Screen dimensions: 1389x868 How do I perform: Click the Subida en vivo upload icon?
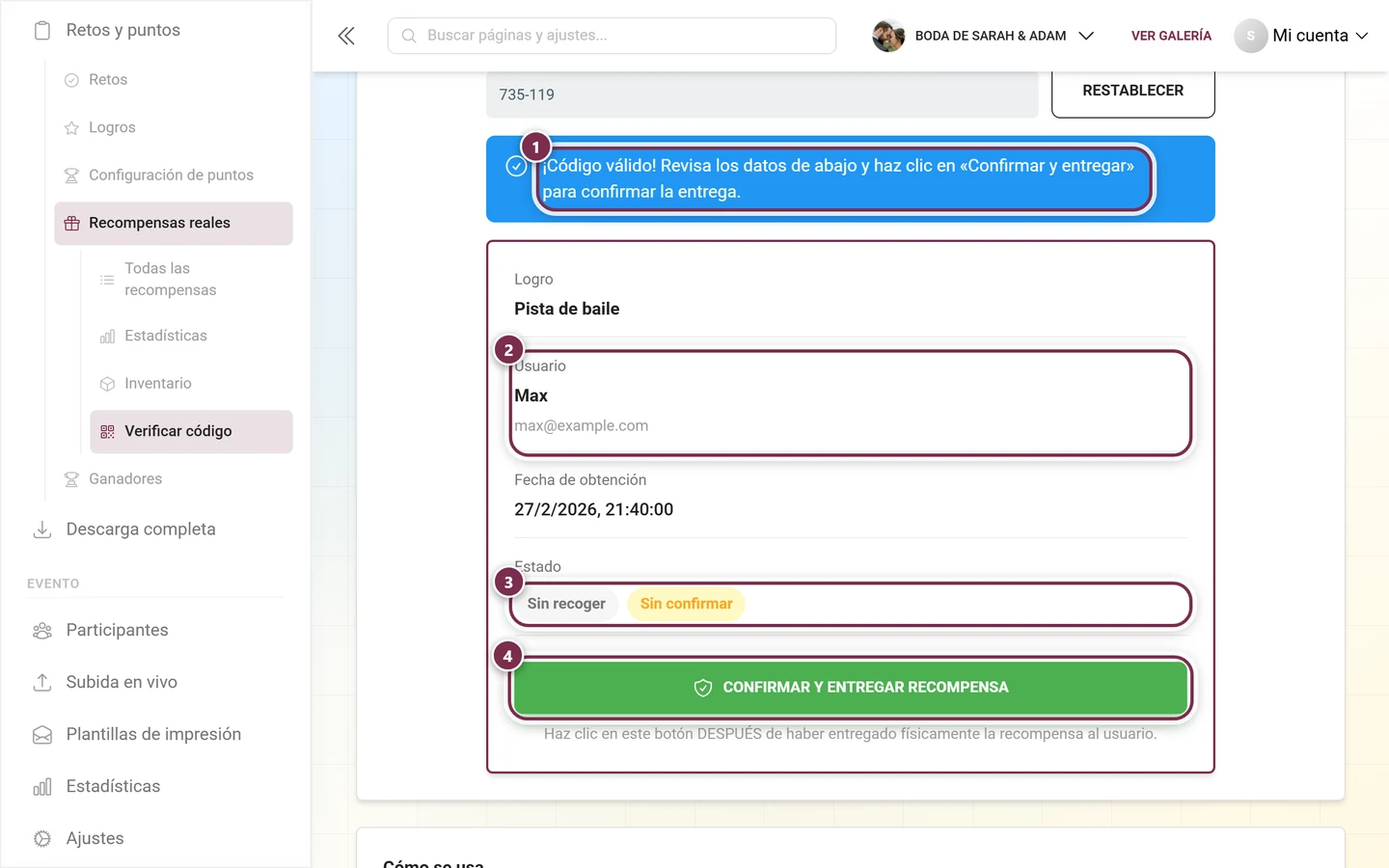point(42,683)
